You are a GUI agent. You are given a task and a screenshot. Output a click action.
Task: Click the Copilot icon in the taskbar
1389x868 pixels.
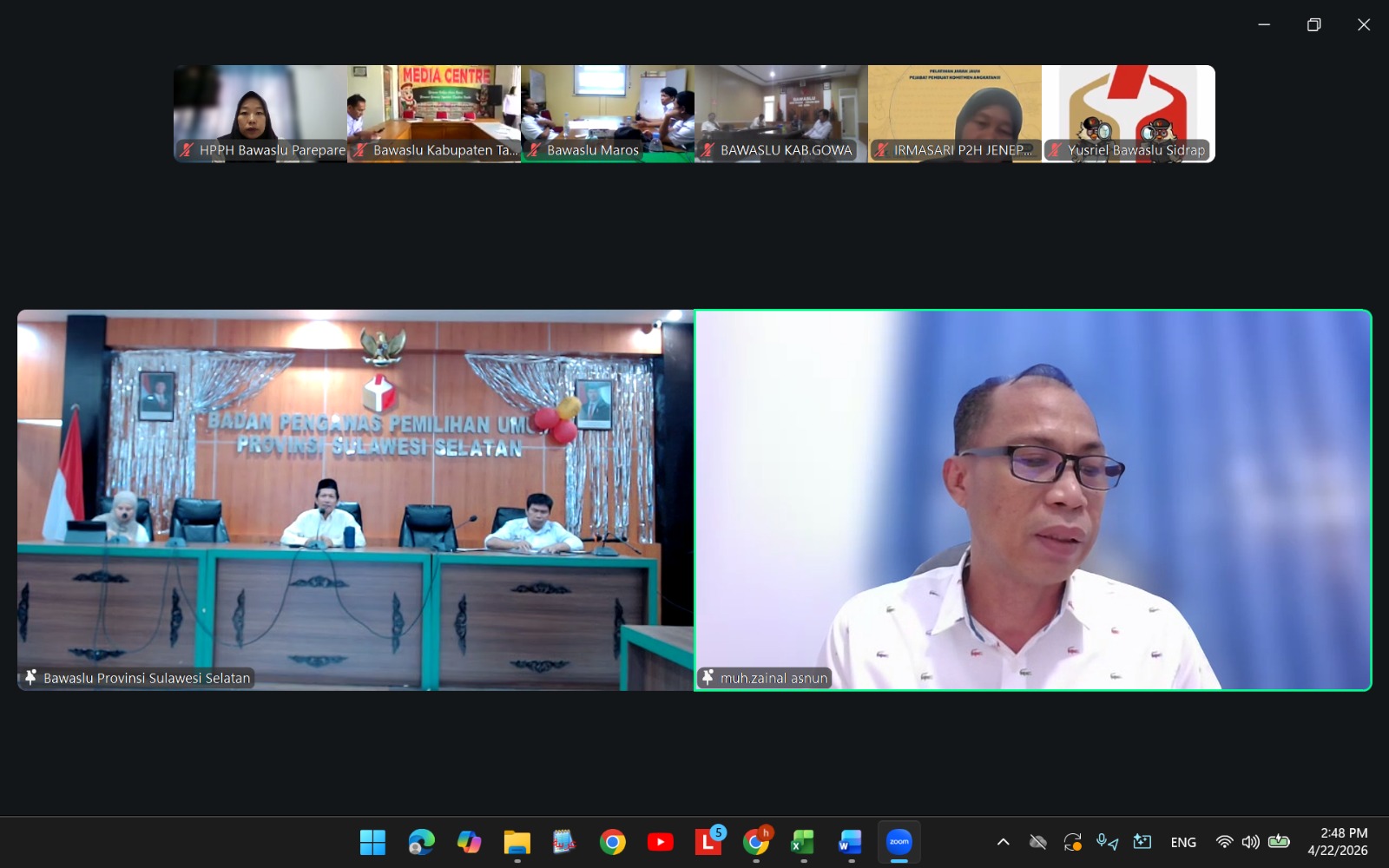(469, 842)
